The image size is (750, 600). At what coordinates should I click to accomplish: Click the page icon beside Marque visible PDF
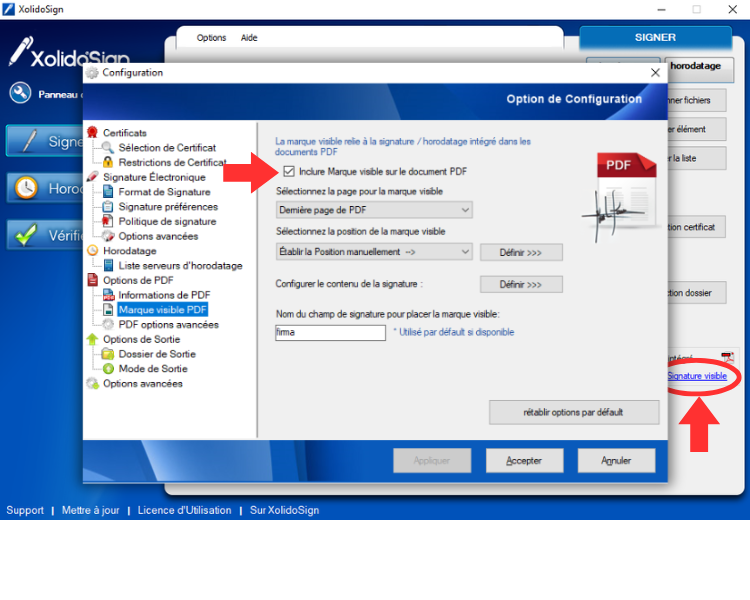click(x=109, y=310)
